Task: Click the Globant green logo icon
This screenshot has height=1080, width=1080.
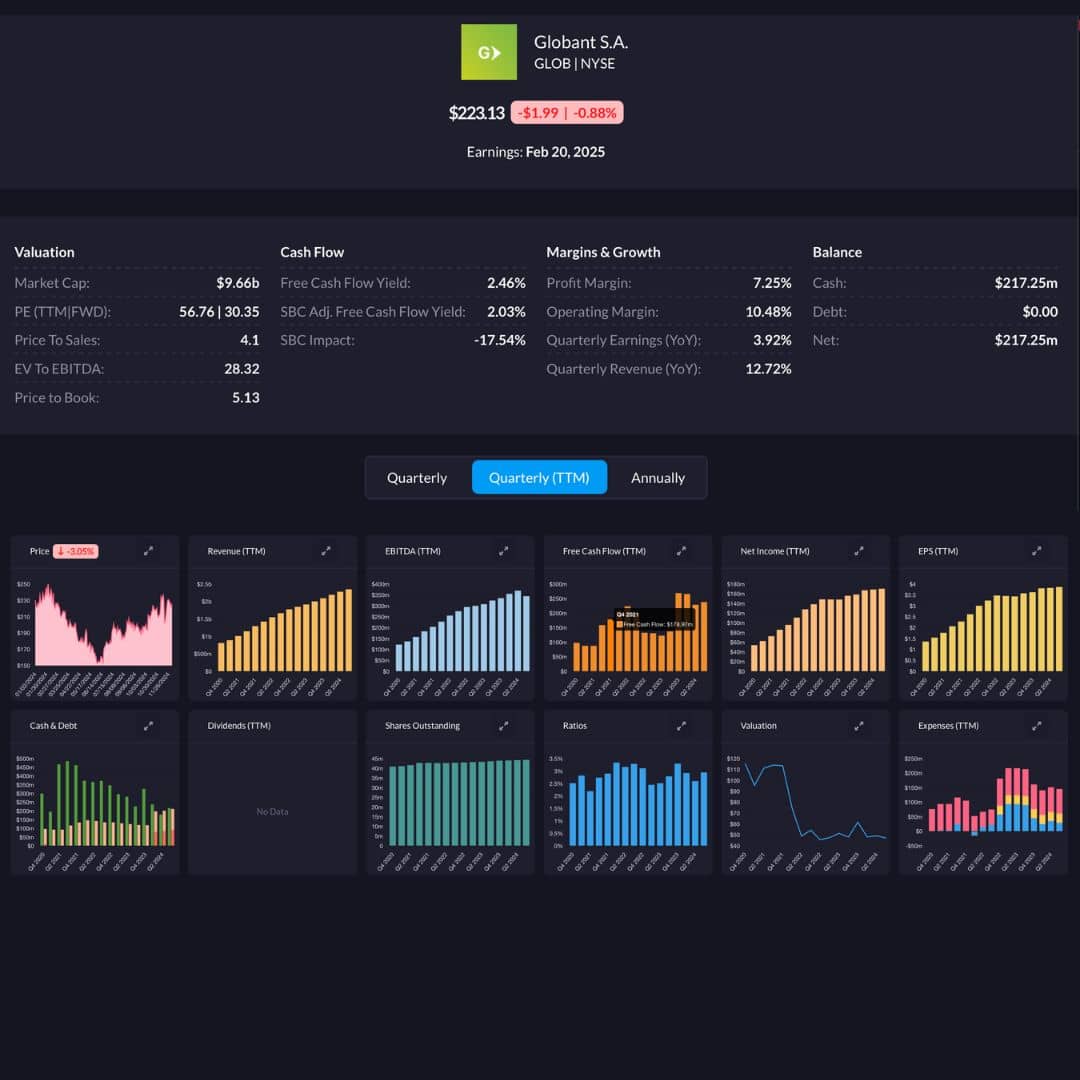Action: pyautogui.click(x=488, y=52)
